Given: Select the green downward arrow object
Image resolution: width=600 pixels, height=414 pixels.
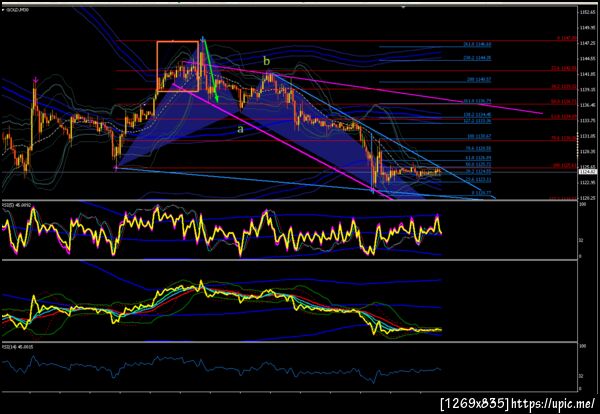Looking at the screenshot, I should pyautogui.click(x=210, y=70).
